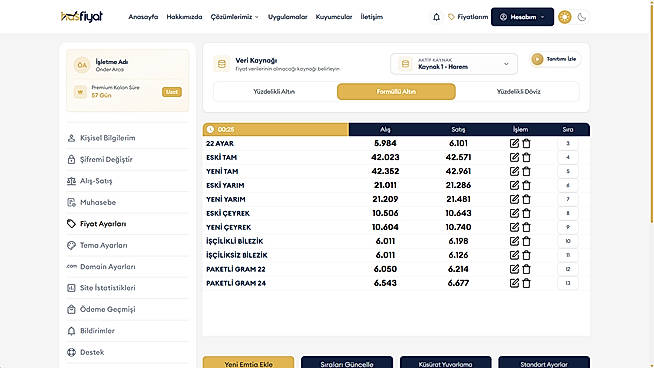Edit the ESKİ TAM row

514,157
